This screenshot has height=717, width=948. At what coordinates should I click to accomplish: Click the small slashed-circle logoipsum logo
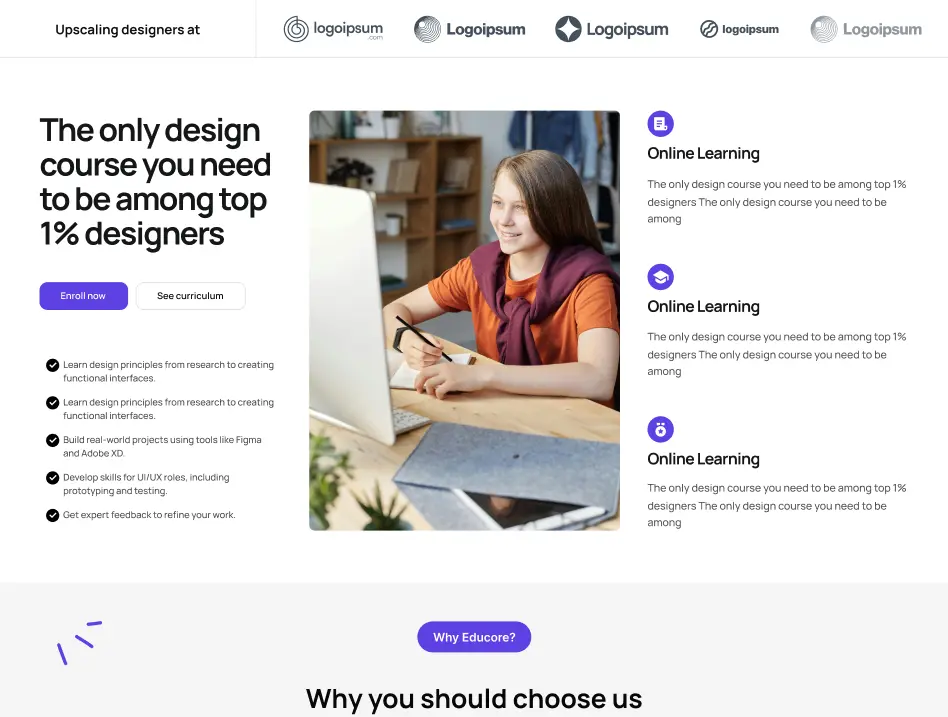point(739,29)
